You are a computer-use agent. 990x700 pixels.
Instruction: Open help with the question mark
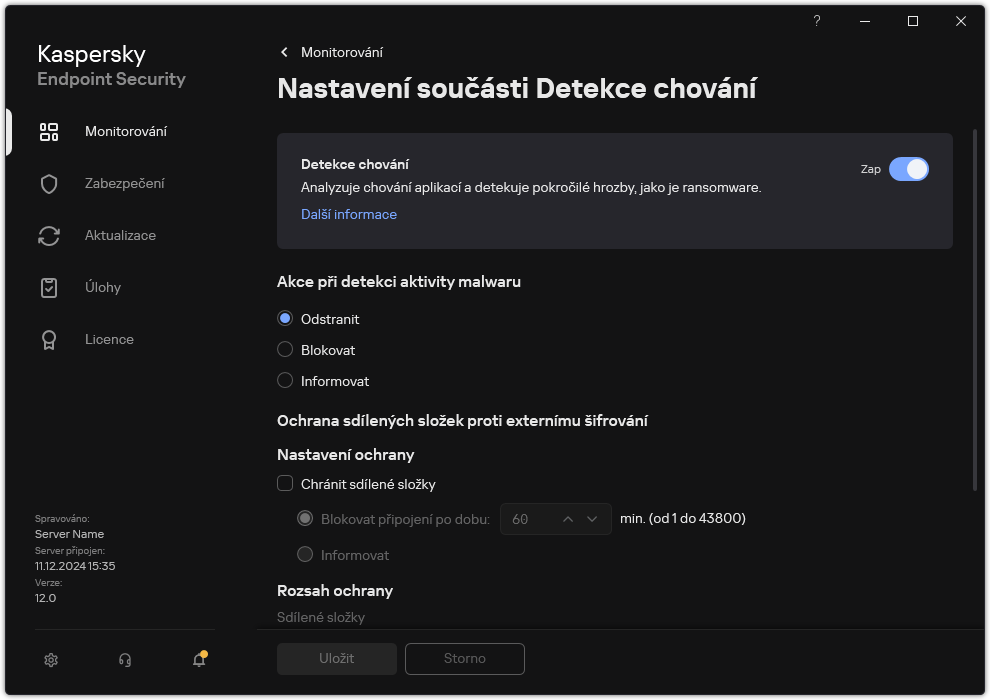click(x=816, y=21)
